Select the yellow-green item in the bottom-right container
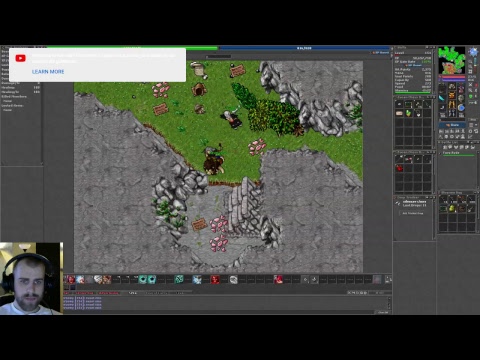This screenshot has width=480, height=360. pyautogui.click(x=452, y=209)
